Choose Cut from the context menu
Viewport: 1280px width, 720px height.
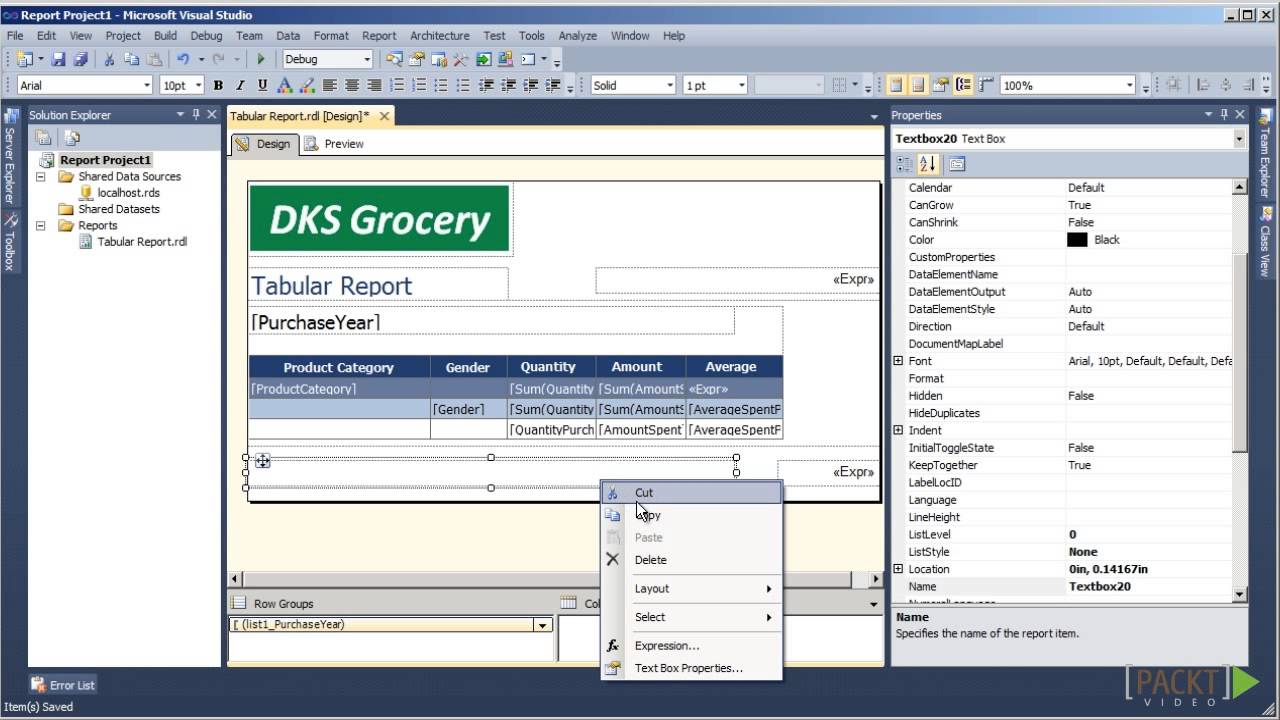pos(691,492)
